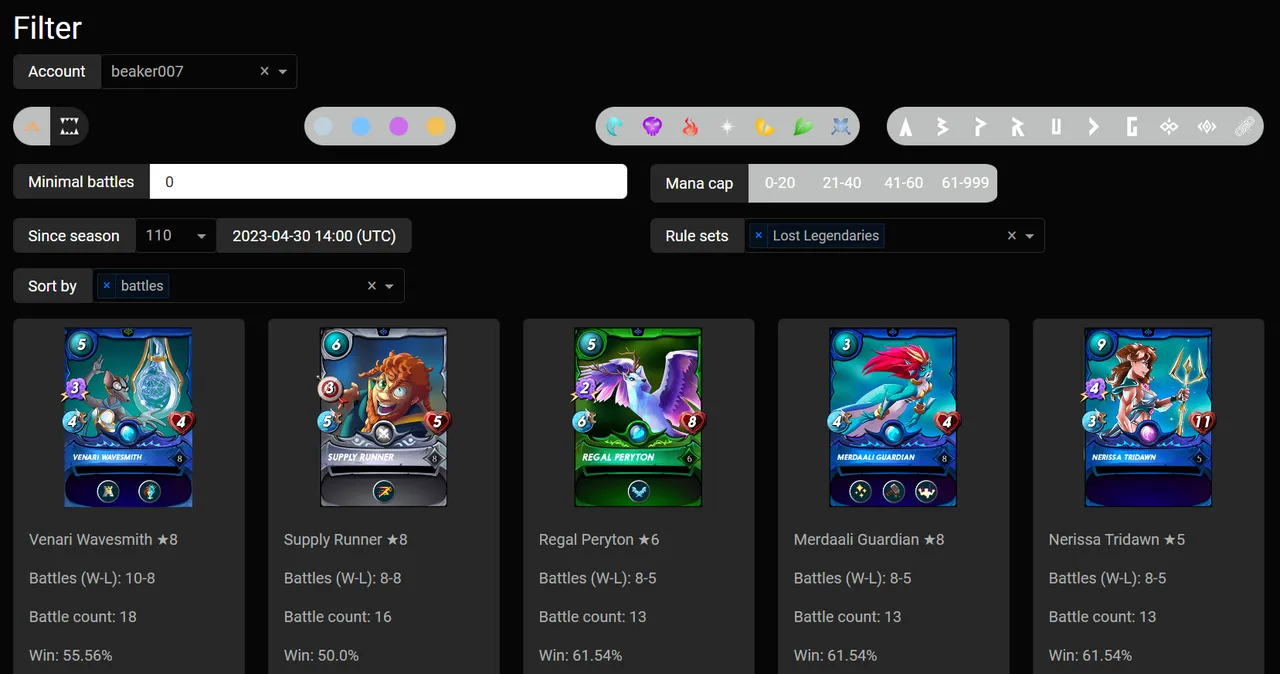Filter by Reward edition 'R' icon
Viewport: 1280px width, 674px height.
tap(1018, 127)
